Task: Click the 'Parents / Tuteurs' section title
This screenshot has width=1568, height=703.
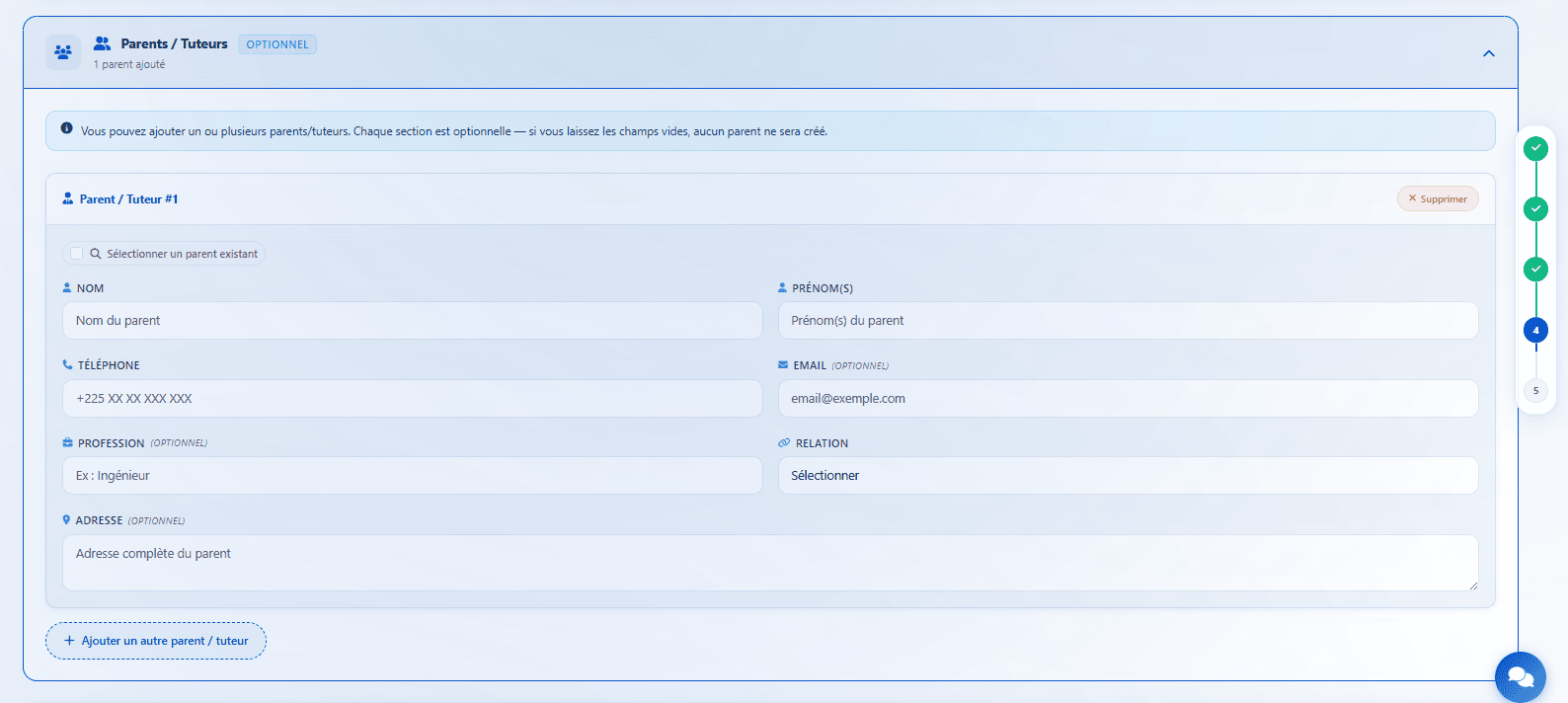Action: click(174, 43)
